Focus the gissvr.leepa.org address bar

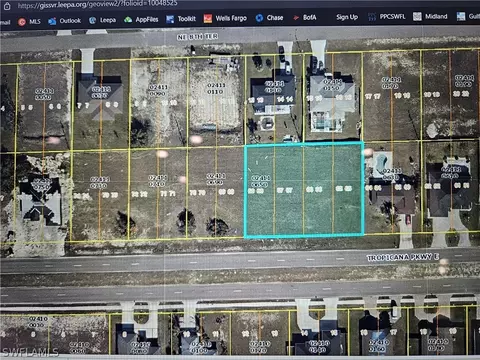[97, 5]
